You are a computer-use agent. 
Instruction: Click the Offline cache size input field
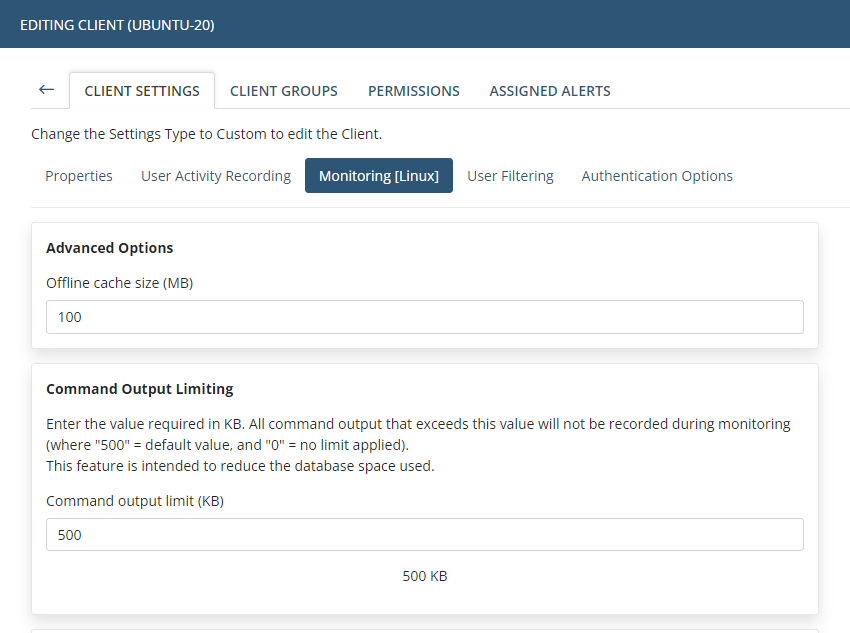(x=425, y=317)
